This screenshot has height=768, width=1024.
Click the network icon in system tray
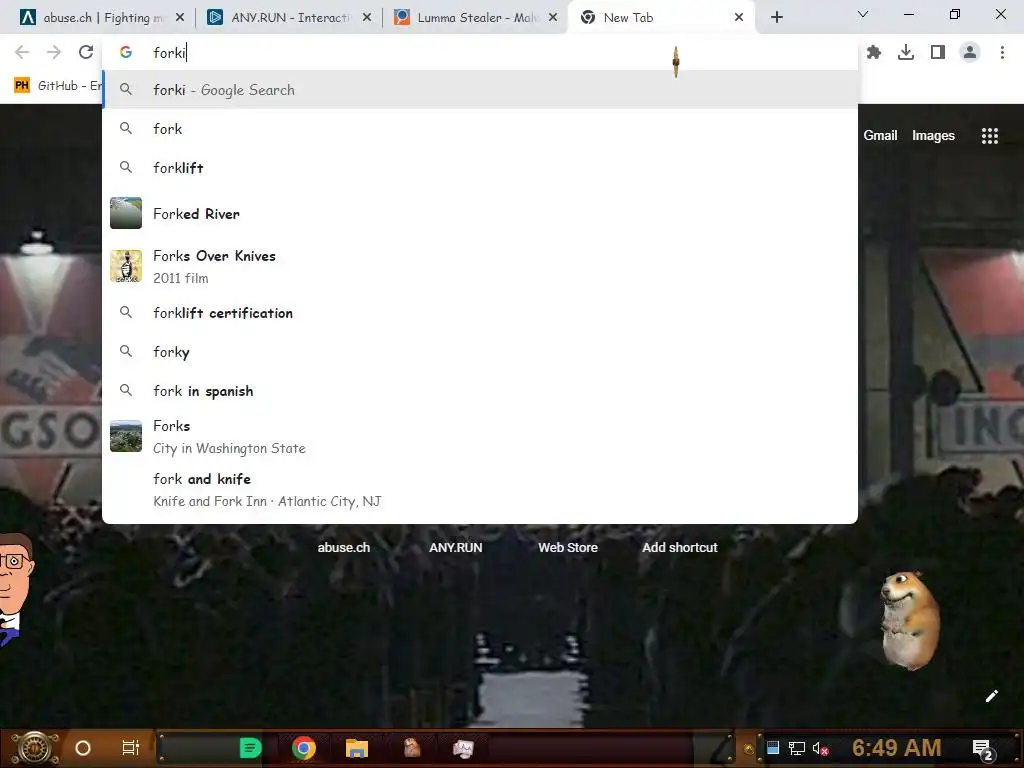click(x=796, y=748)
